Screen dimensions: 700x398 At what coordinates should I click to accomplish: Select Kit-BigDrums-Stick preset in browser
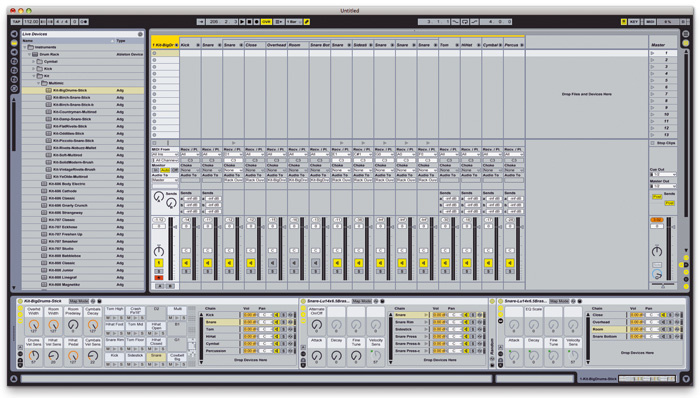click(x=83, y=91)
